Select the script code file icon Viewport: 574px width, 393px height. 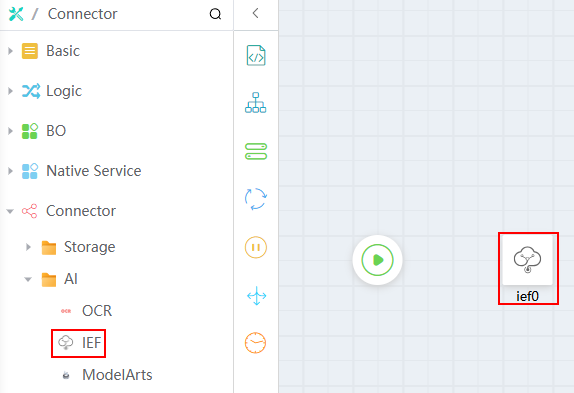[256, 55]
